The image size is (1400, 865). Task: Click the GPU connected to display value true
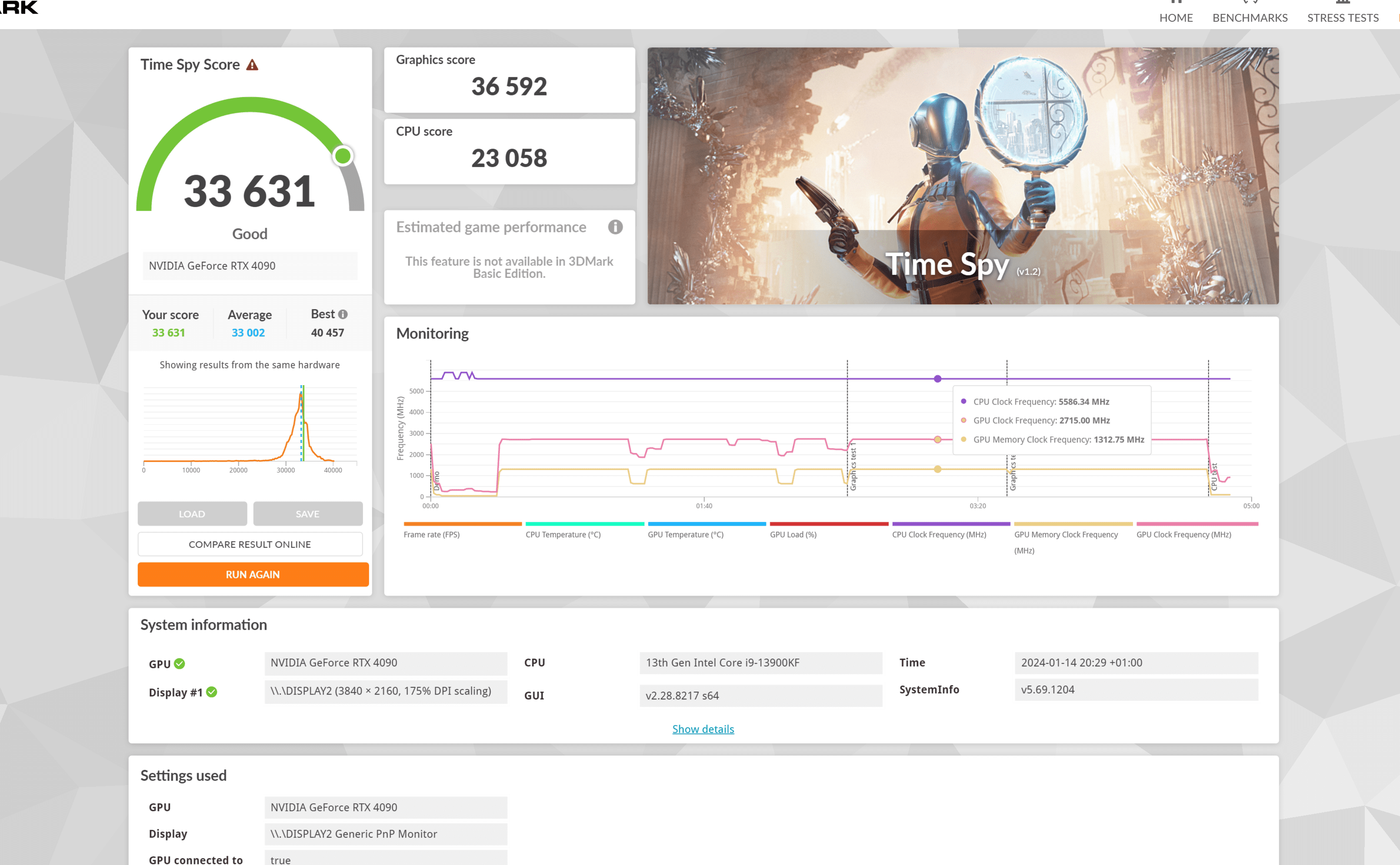coord(386,858)
